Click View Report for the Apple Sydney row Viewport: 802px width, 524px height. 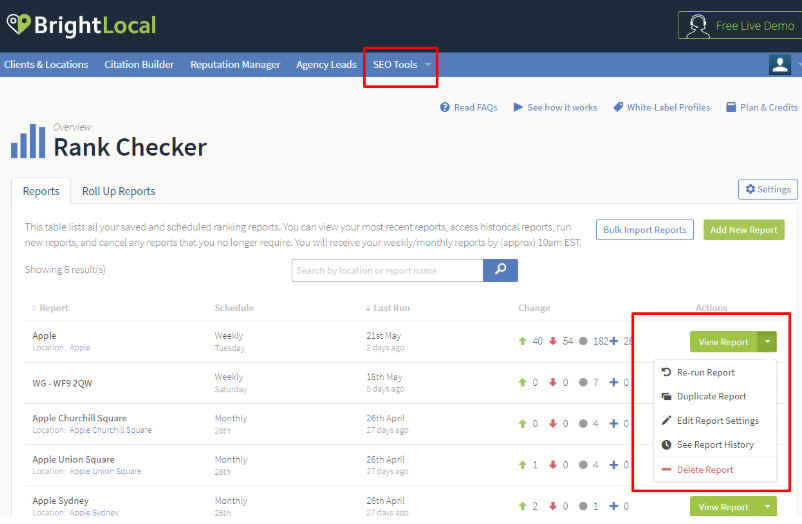click(x=723, y=507)
